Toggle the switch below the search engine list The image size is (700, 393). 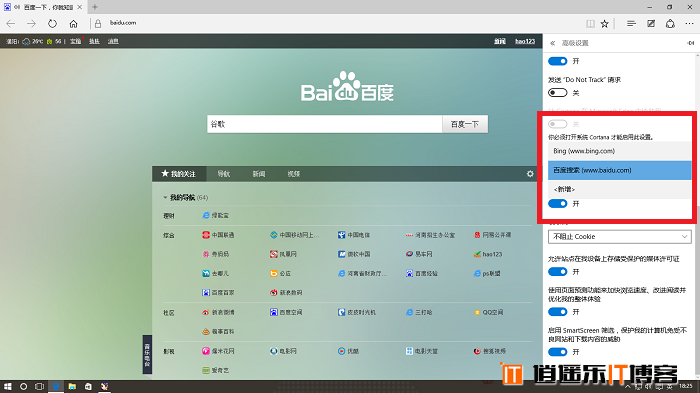click(557, 204)
